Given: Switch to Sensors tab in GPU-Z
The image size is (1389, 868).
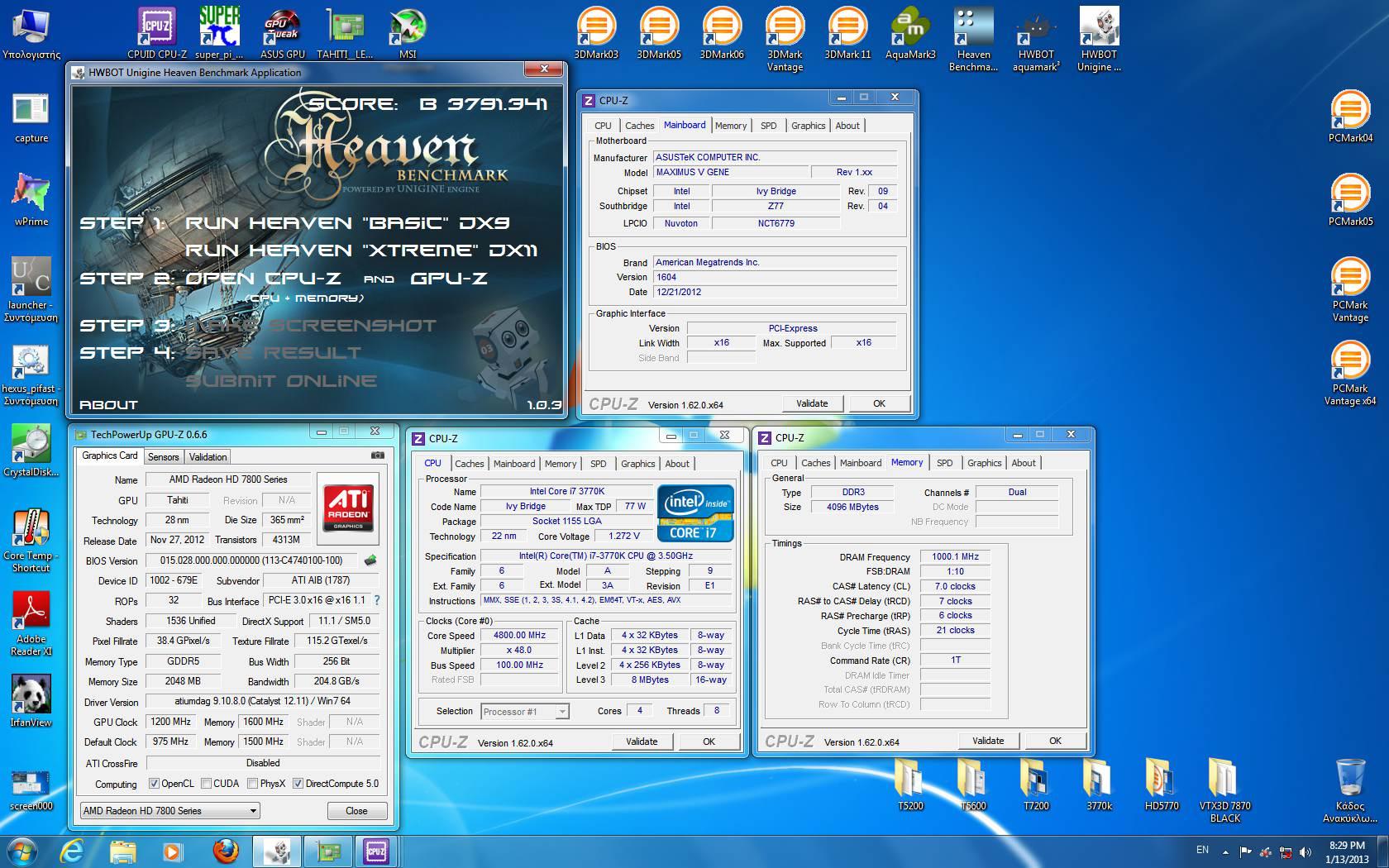Looking at the screenshot, I should coord(163,457).
